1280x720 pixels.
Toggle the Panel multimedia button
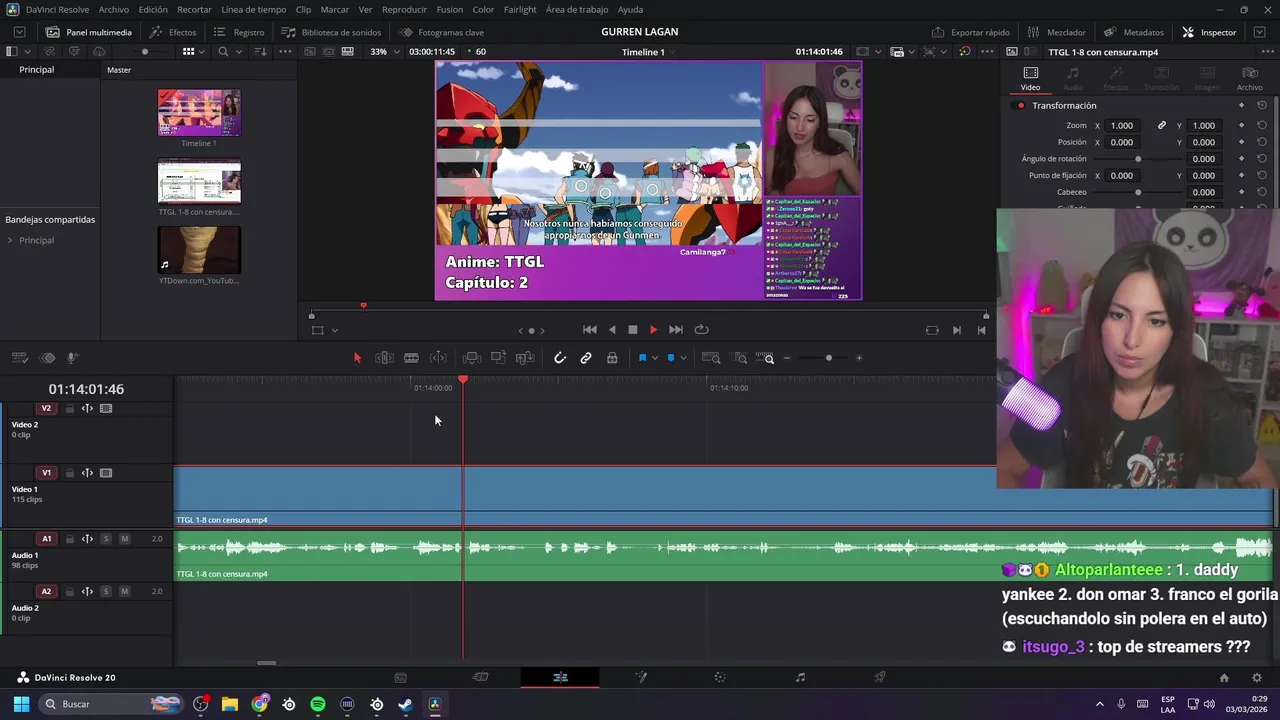pyautogui.click(x=89, y=32)
